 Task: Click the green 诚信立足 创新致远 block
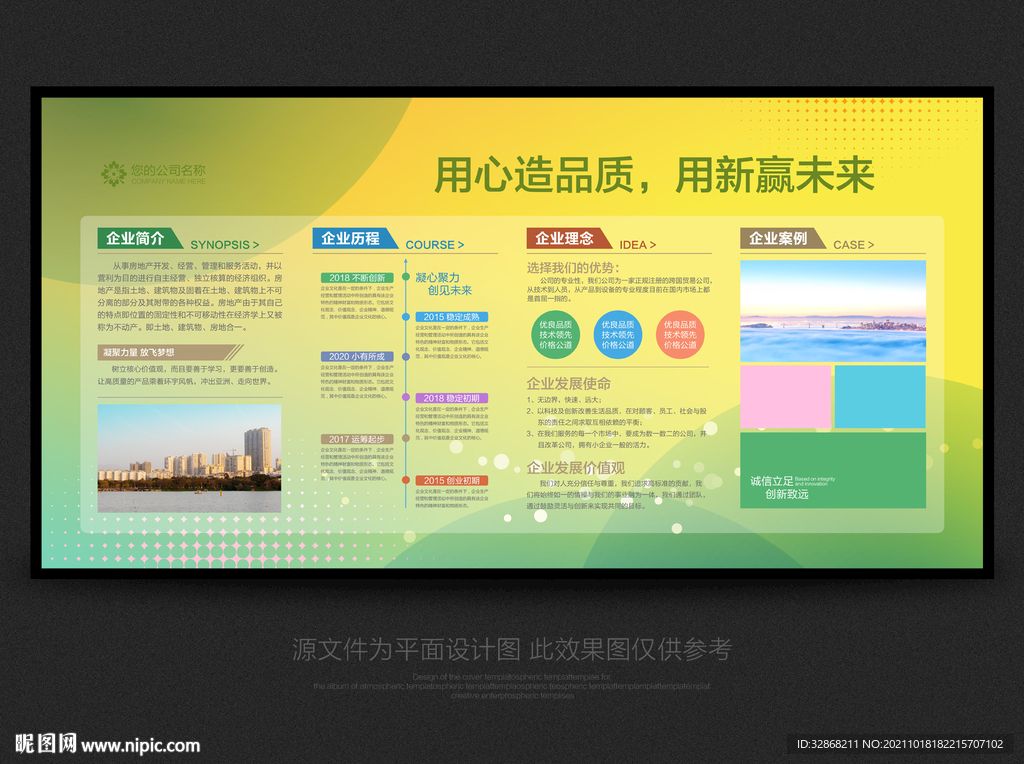point(833,470)
